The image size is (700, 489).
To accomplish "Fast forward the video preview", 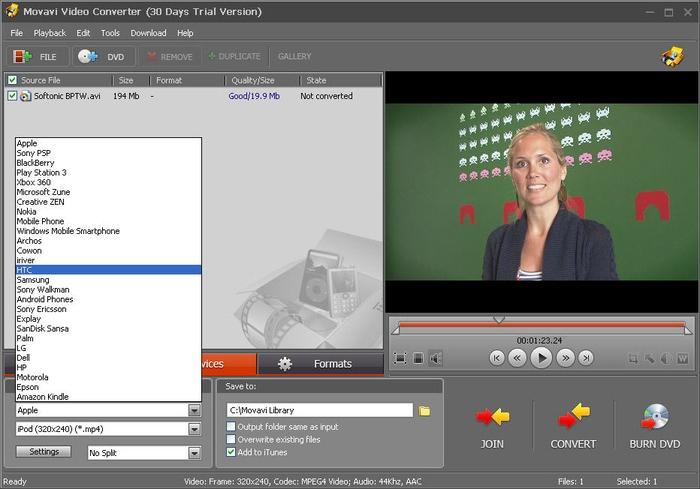I will tap(565, 358).
